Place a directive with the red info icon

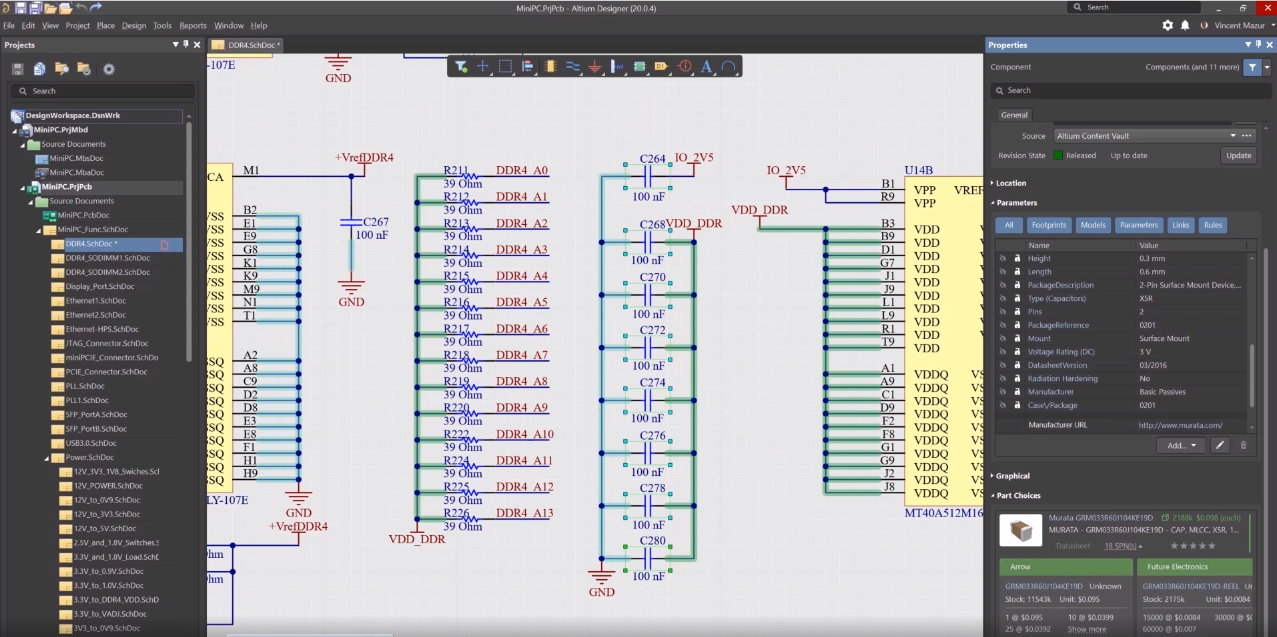[x=685, y=67]
